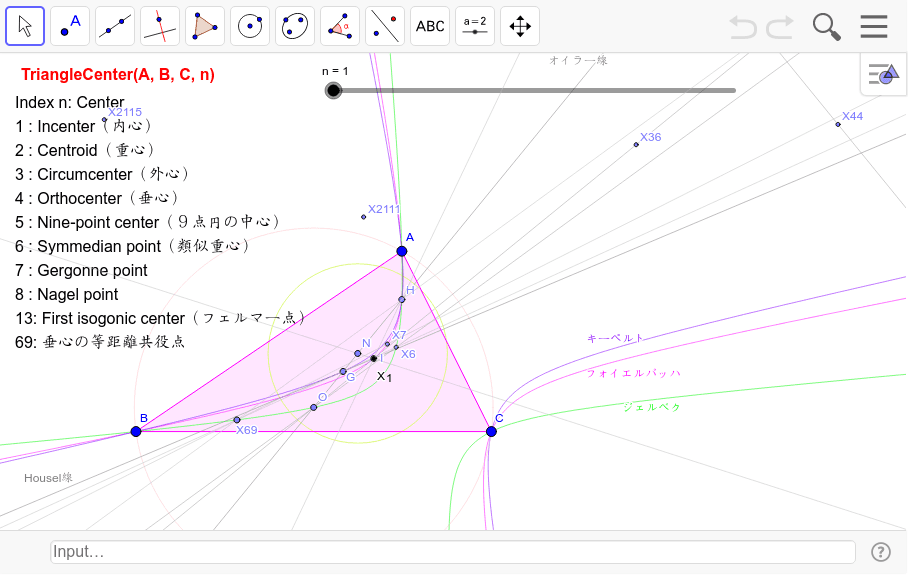908x575 pixels.
Task: Click the purple キーペルト curve label
Action: click(615, 338)
